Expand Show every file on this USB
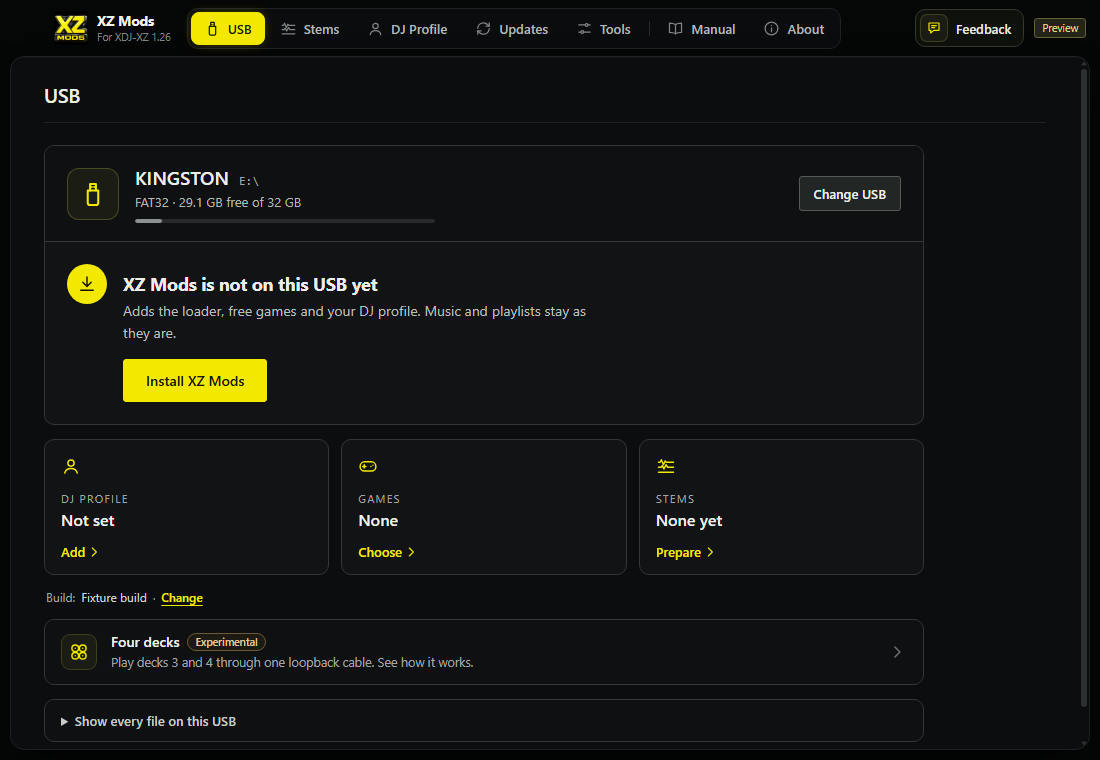This screenshot has width=1100, height=760. (483, 721)
